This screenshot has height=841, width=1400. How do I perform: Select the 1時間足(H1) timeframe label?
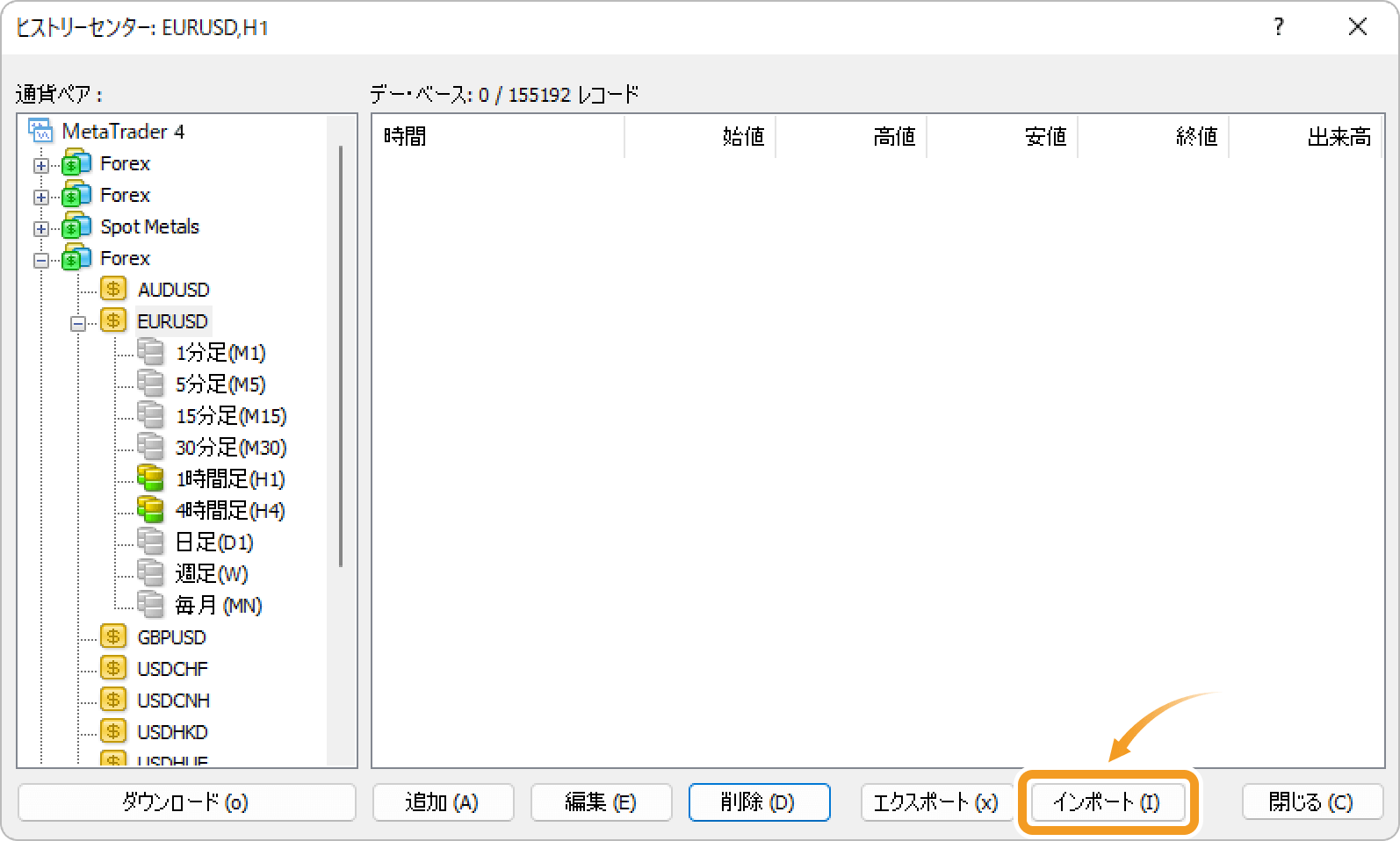pyautogui.click(x=230, y=479)
